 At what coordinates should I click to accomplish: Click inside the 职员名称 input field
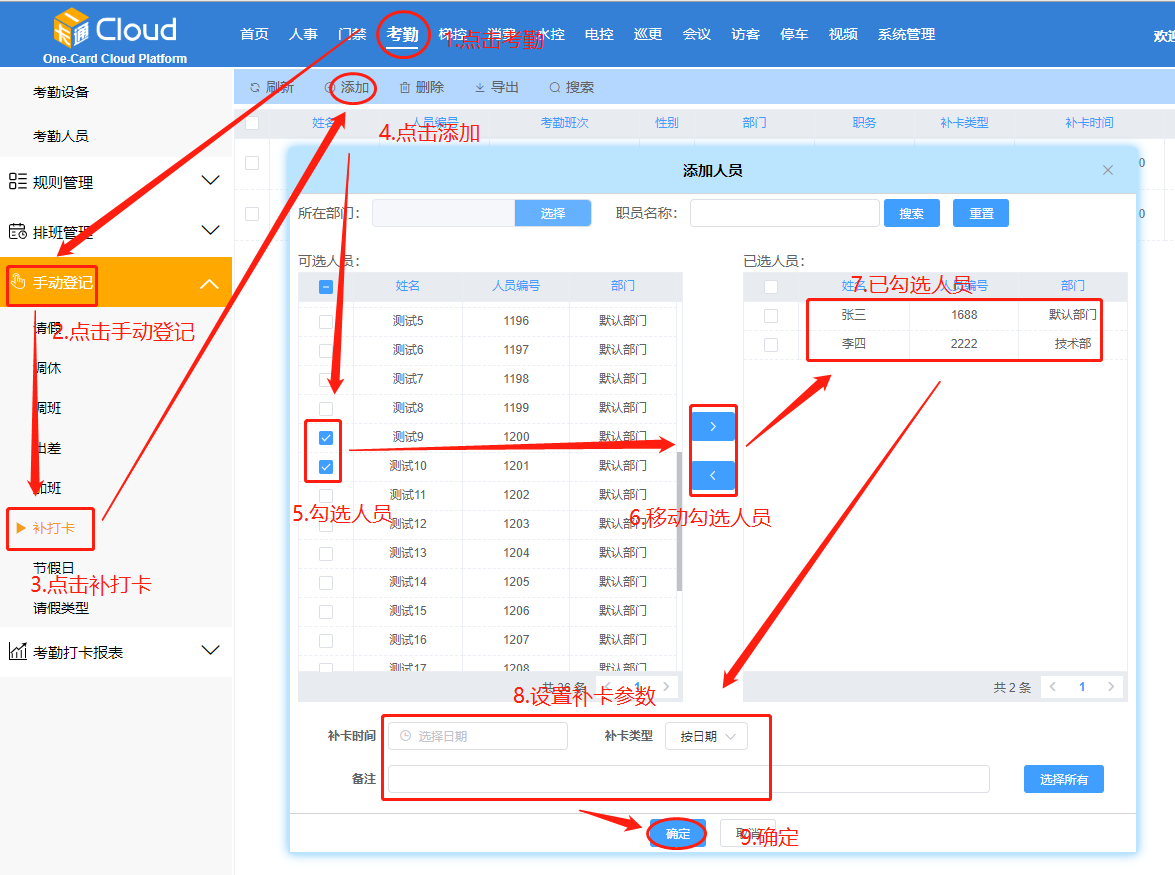coord(784,212)
